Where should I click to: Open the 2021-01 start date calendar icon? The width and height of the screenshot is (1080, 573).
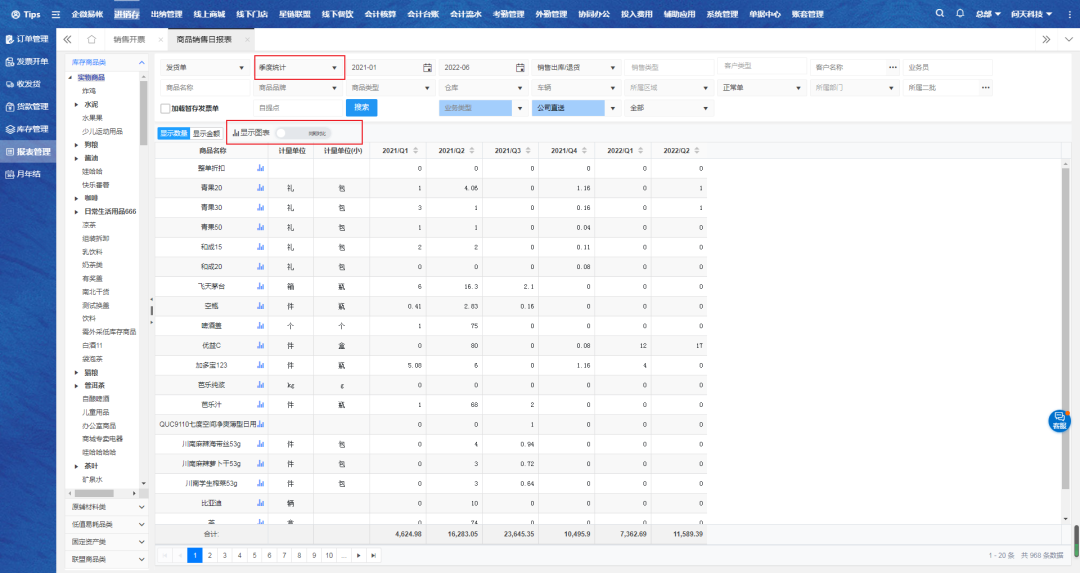point(427,67)
